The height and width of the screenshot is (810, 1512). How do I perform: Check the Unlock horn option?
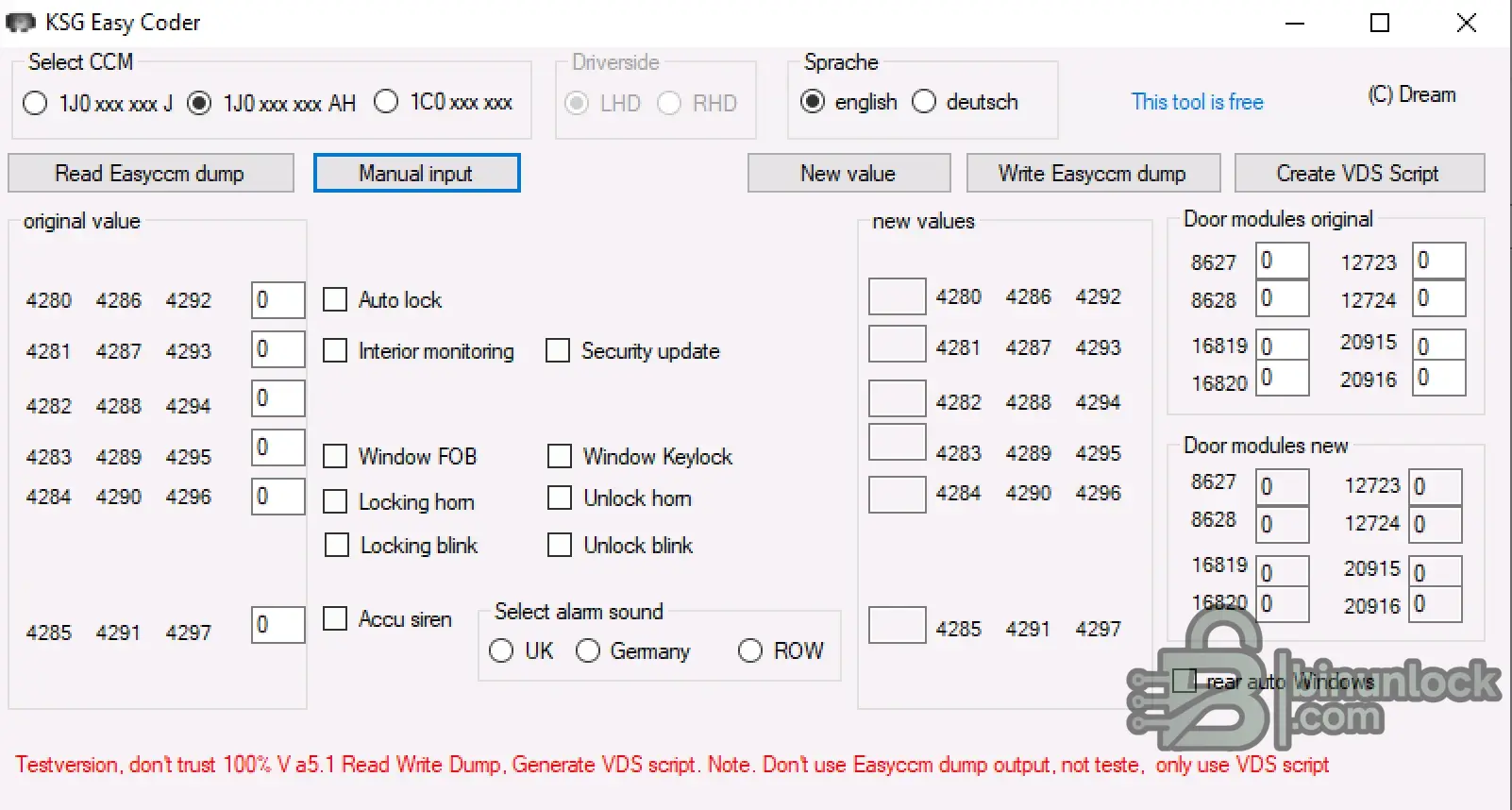560,498
